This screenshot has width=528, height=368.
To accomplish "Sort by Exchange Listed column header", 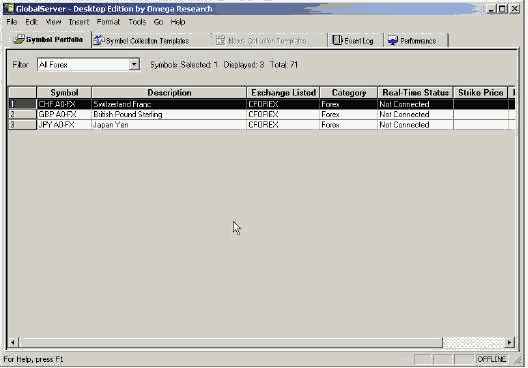I will [x=283, y=93].
